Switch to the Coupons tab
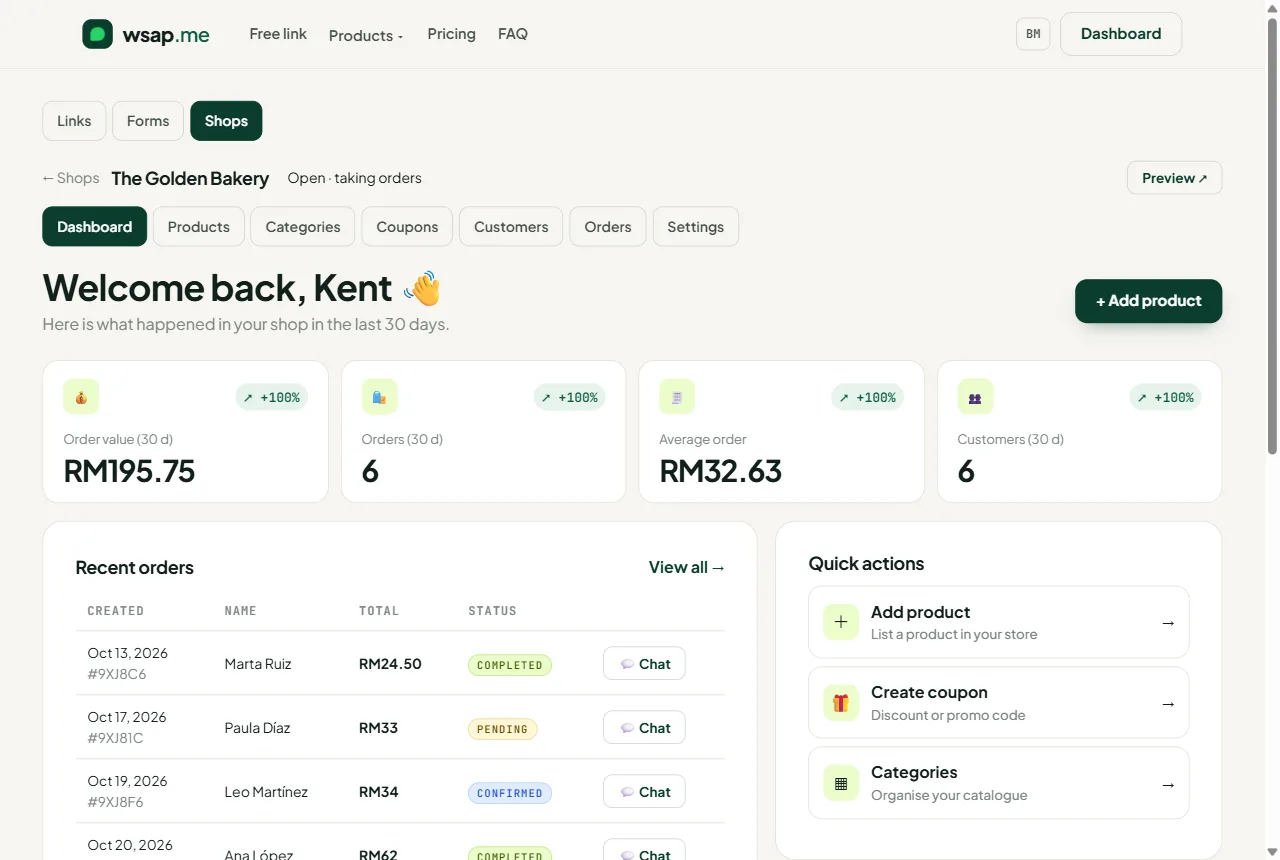 (407, 227)
